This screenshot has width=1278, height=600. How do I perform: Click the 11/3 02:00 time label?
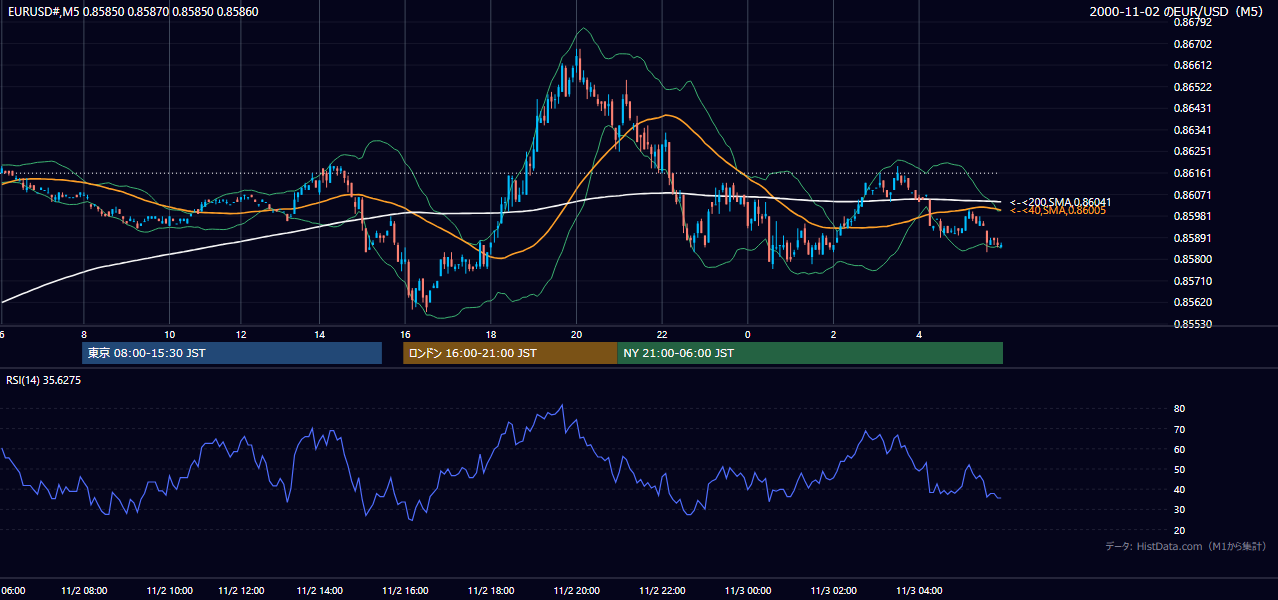(834, 591)
